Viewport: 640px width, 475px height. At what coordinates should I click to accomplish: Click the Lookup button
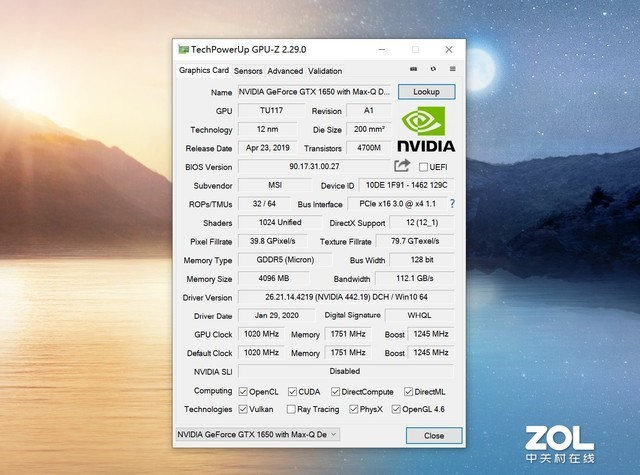click(x=427, y=92)
